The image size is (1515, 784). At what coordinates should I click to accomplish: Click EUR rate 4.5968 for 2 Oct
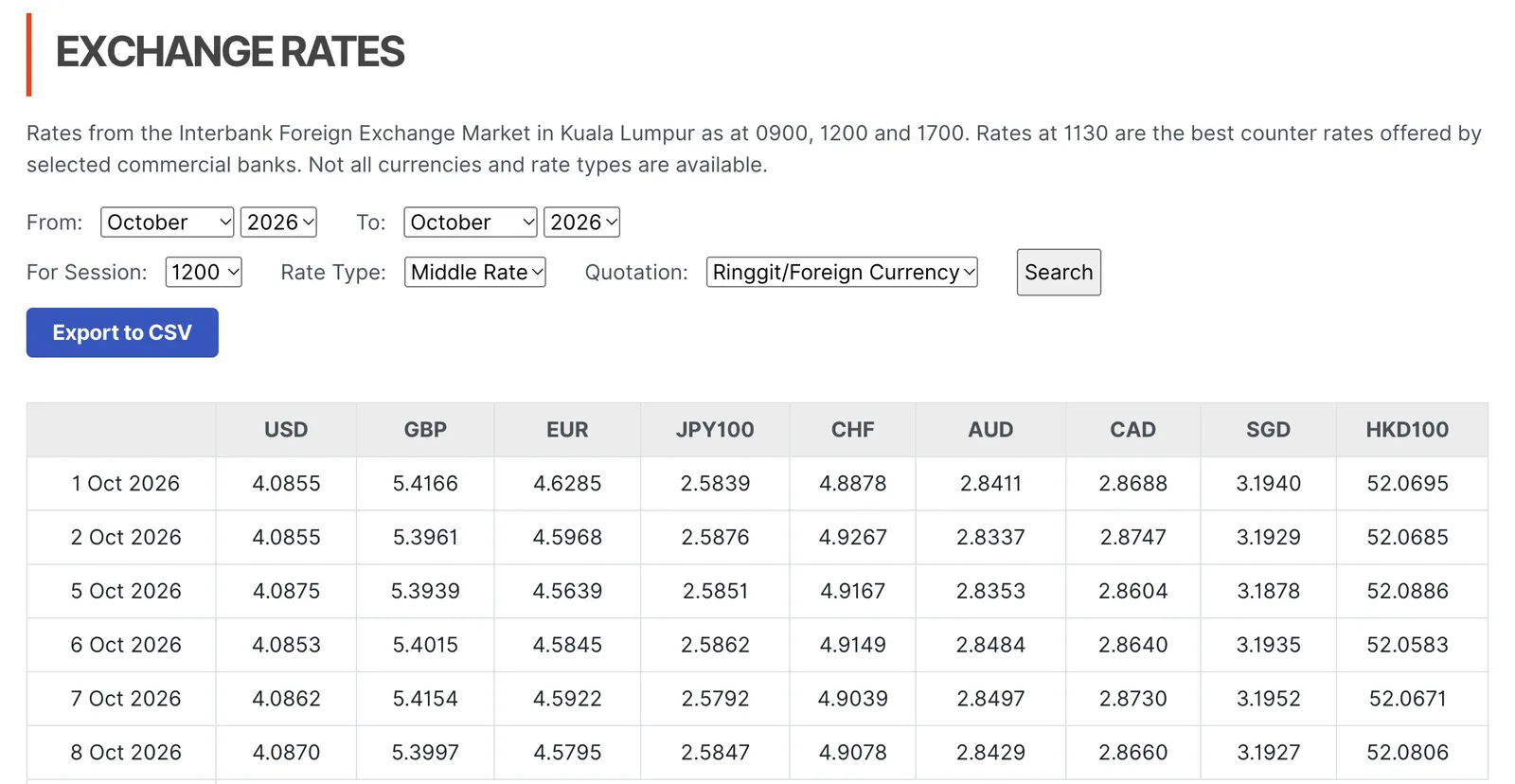(x=567, y=538)
